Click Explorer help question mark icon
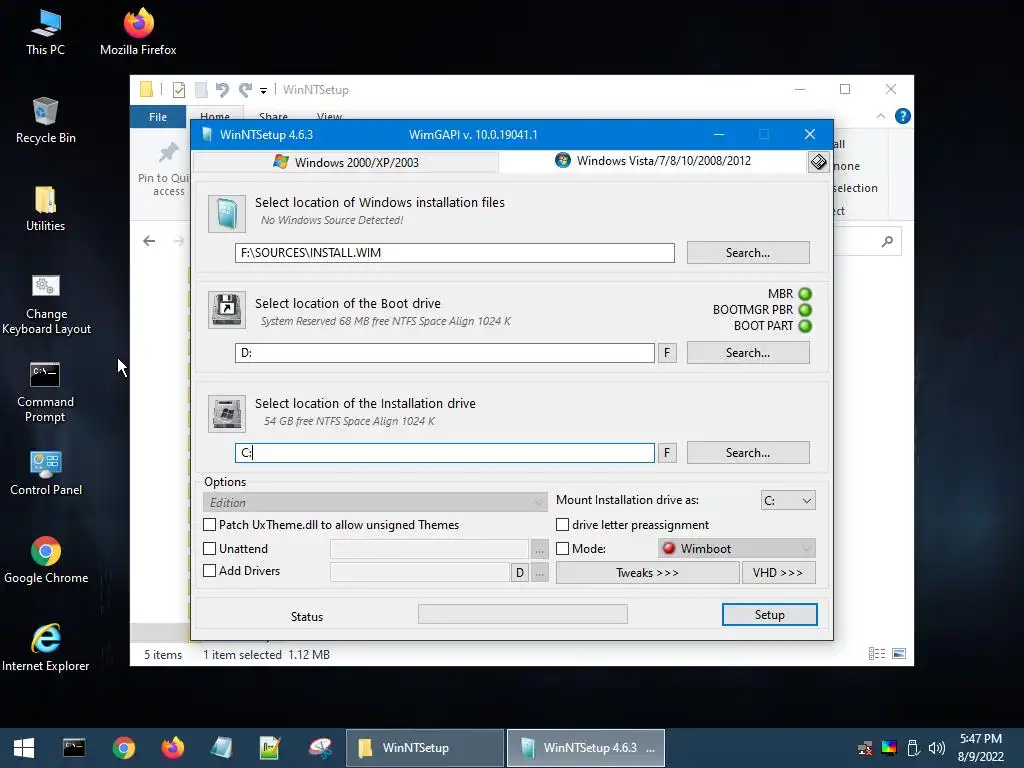Image resolution: width=1024 pixels, height=768 pixels. (903, 116)
